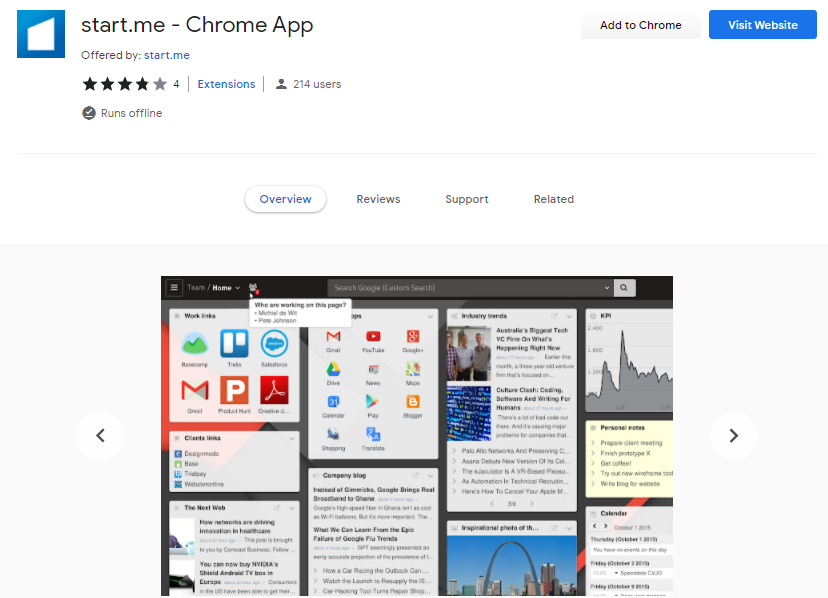Click the Trello icon in Work links
Screen dimensions: 828x598
(234, 345)
